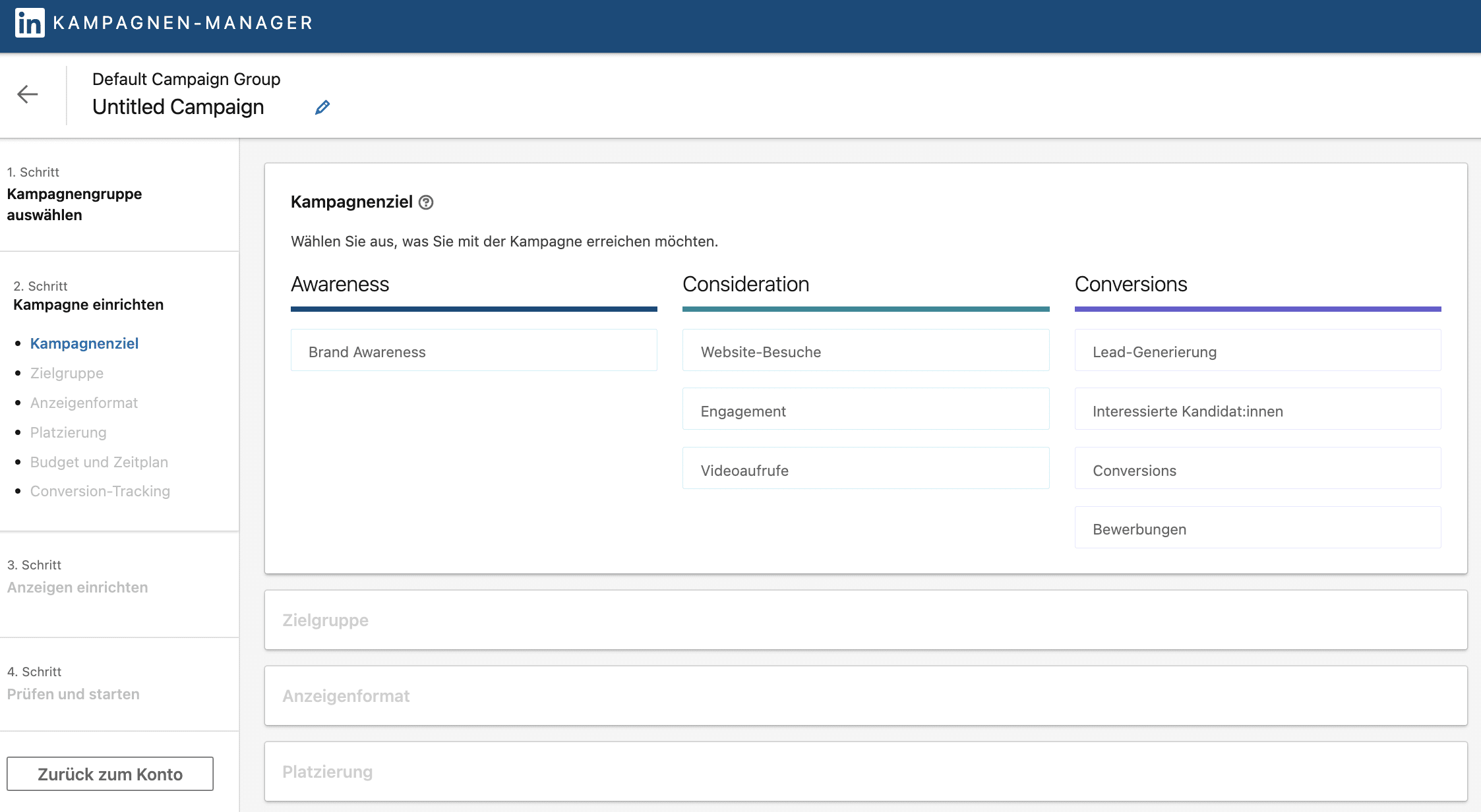The image size is (1481, 812).
Task: Select the Brand Awareness campaign objective
Action: point(474,352)
